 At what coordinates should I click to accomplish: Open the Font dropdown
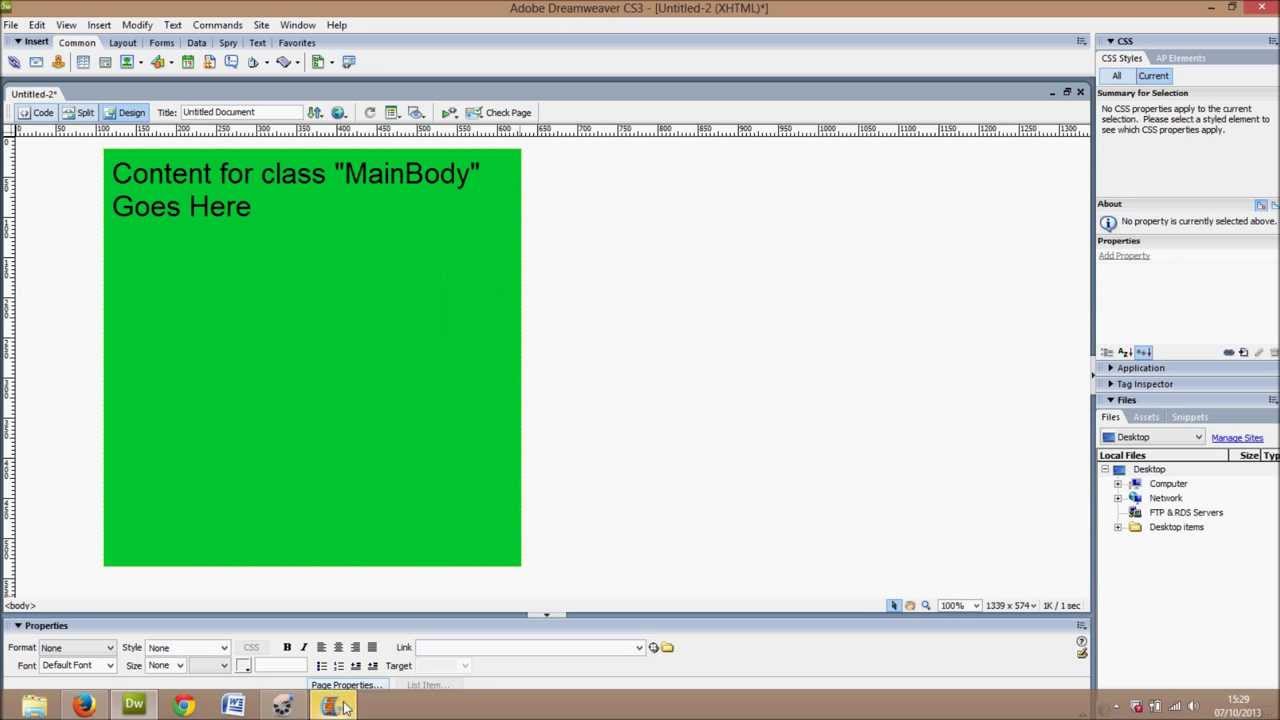click(x=78, y=666)
